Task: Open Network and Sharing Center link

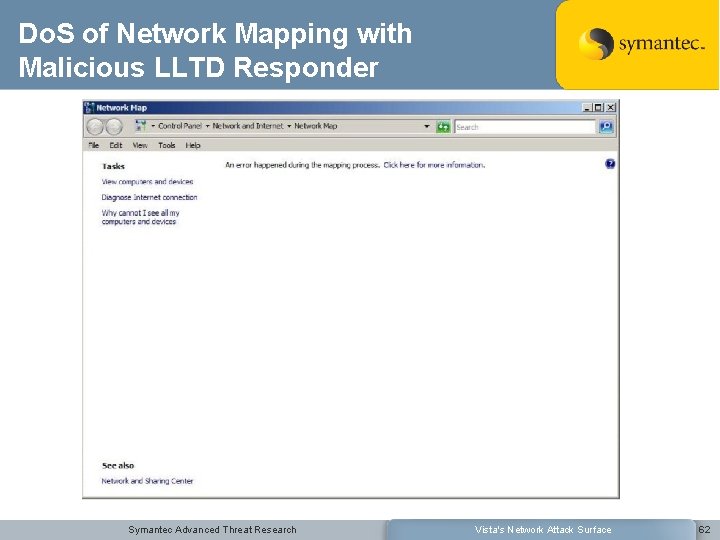Action: (147, 481)
